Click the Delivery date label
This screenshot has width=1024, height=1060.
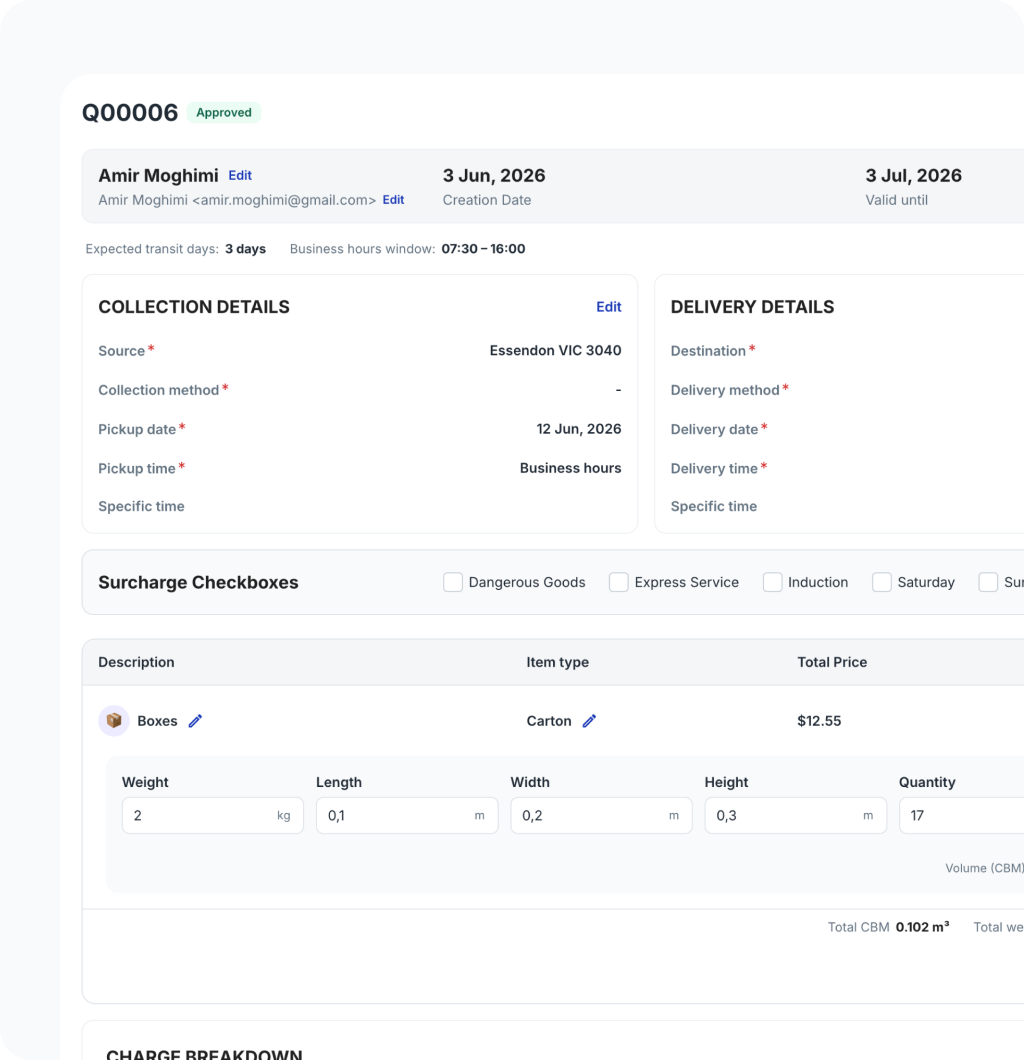tap(714, 429)
